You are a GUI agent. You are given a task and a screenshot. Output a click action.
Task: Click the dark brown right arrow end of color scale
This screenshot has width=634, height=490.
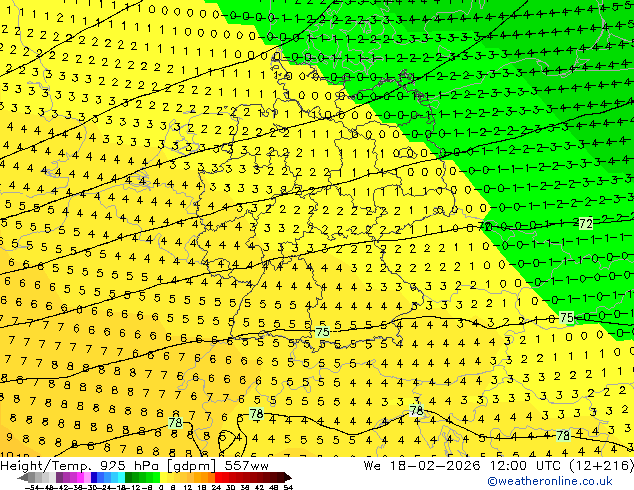click(x=288, y=478)
